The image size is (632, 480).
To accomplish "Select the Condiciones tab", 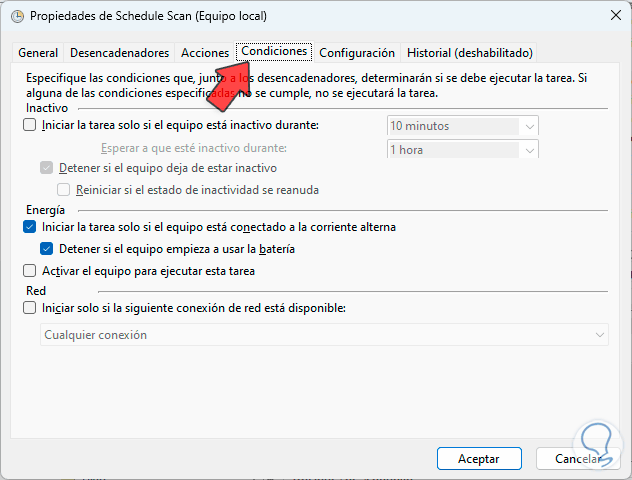I will point(274,51).
